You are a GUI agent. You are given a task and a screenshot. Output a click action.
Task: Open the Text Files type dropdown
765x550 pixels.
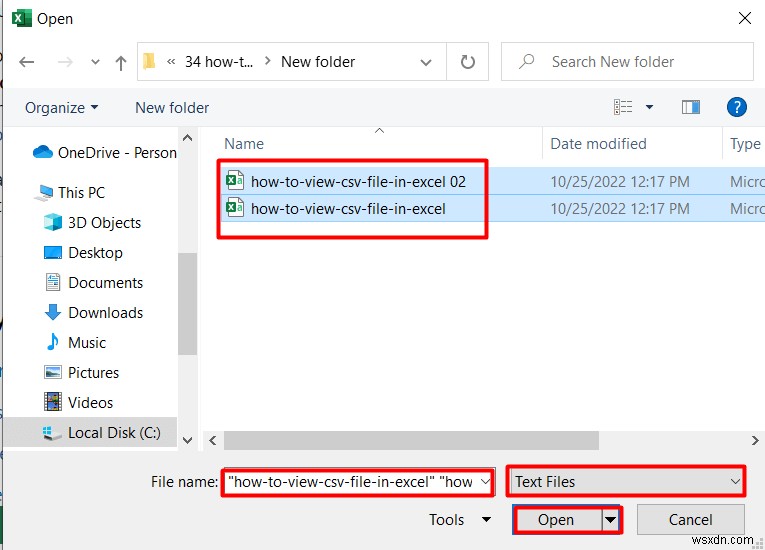[626, 482]
